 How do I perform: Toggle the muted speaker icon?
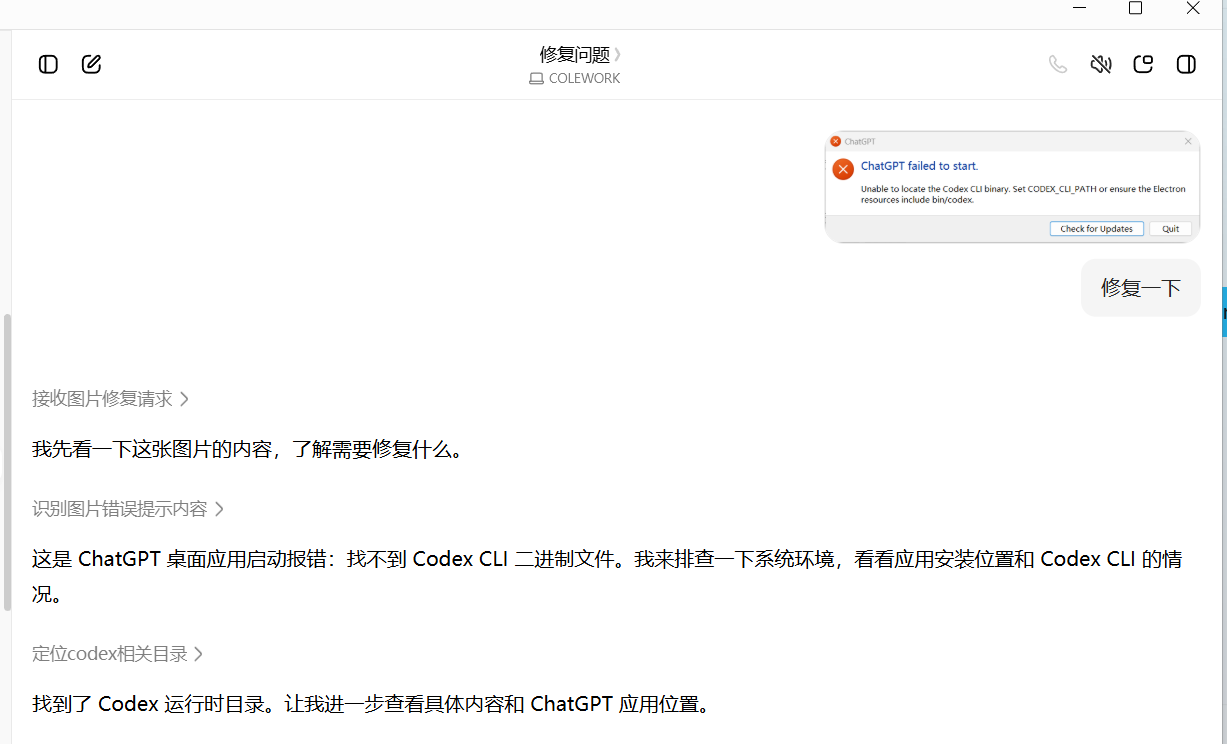click(1101, 65)
